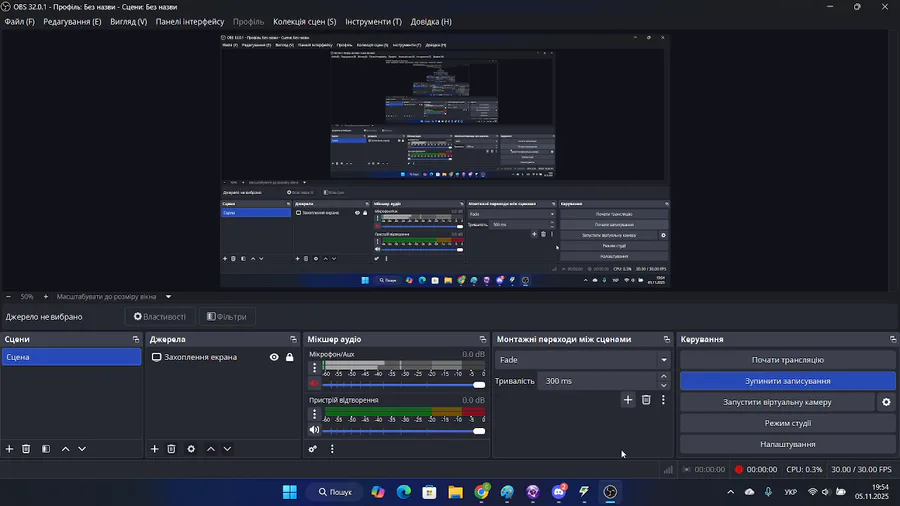Move selected source up with arrow
Image resolution: width=900 pixels, height=506 pixels.
(x=211, y=449)
